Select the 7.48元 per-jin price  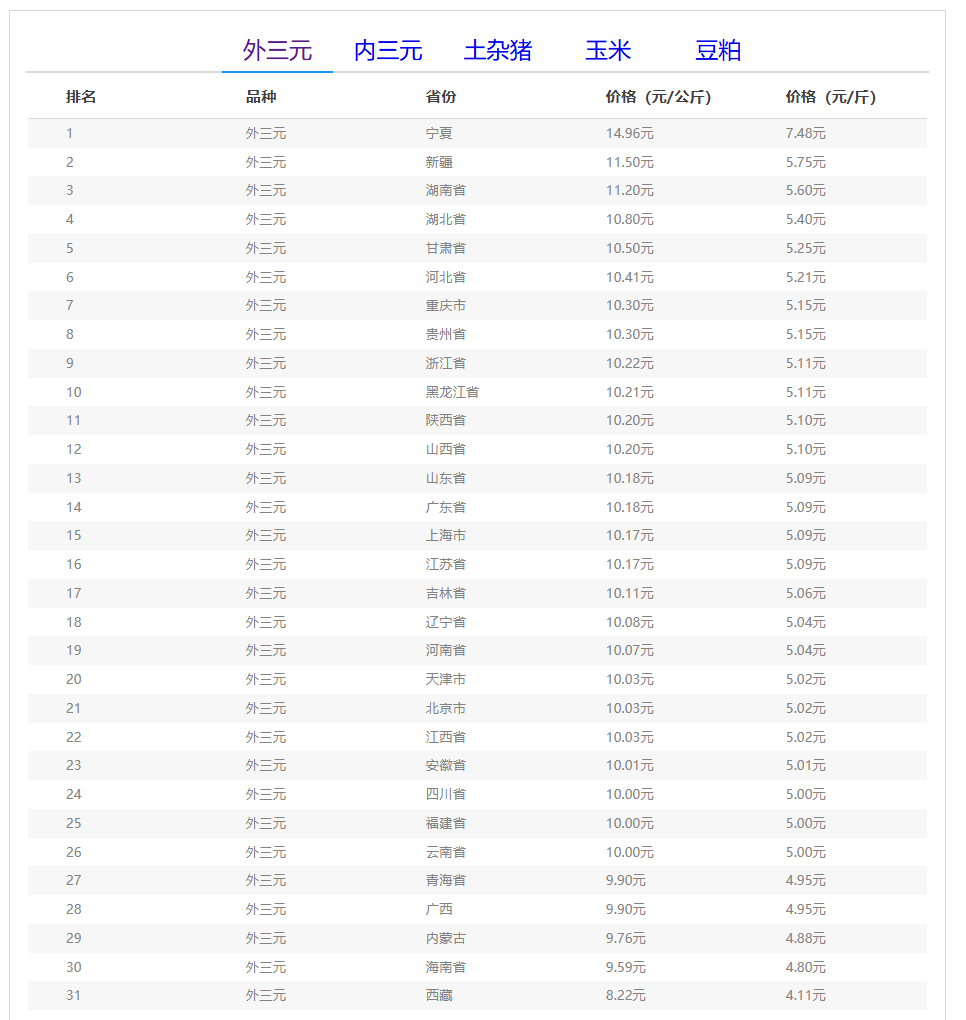(805, 133)
